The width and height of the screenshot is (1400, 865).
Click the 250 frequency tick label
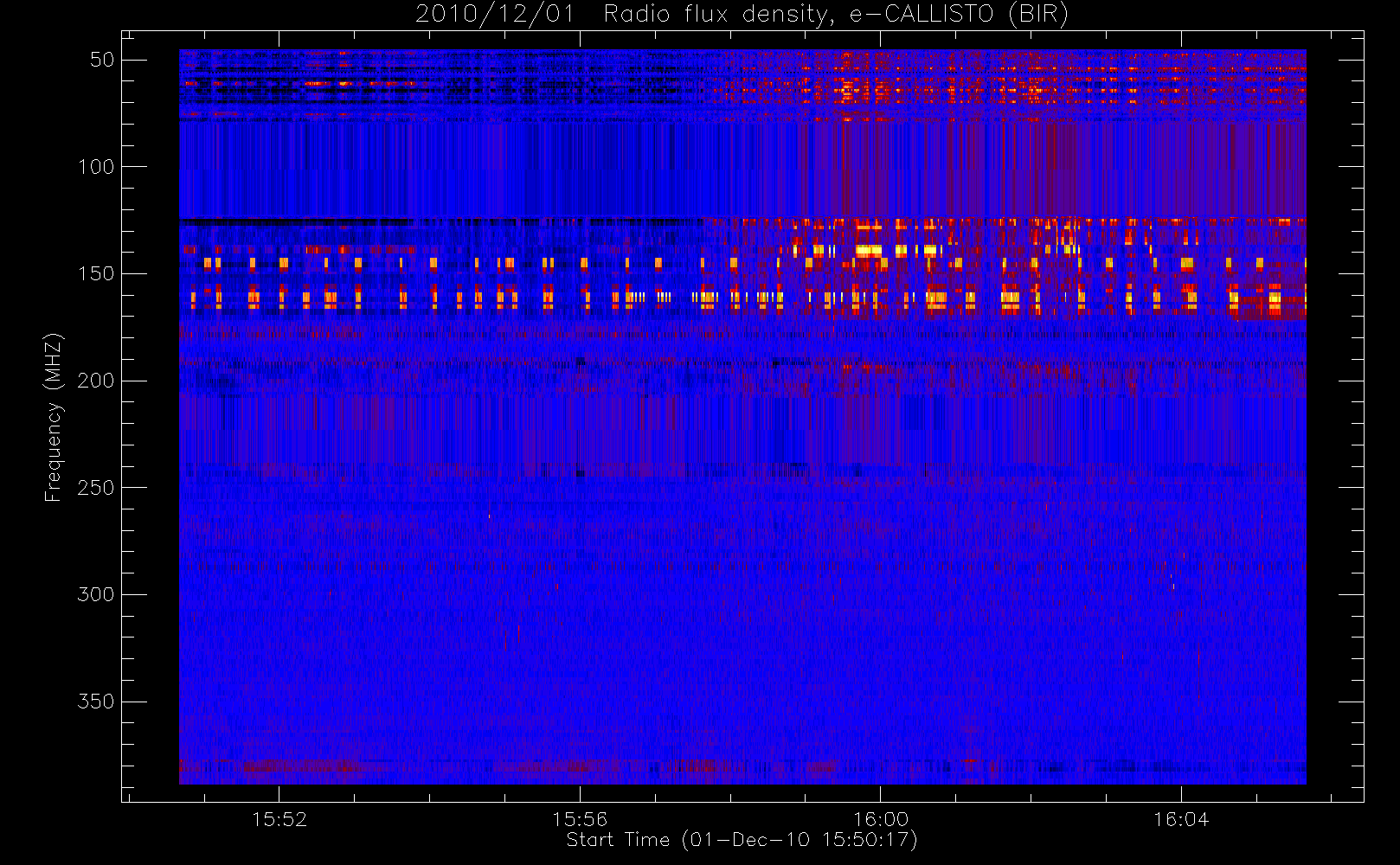[96, 488]
